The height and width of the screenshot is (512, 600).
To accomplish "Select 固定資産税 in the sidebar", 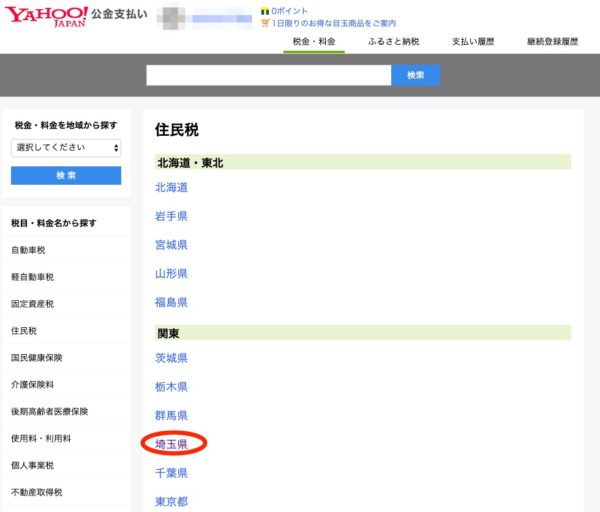I will pos(32,304).
